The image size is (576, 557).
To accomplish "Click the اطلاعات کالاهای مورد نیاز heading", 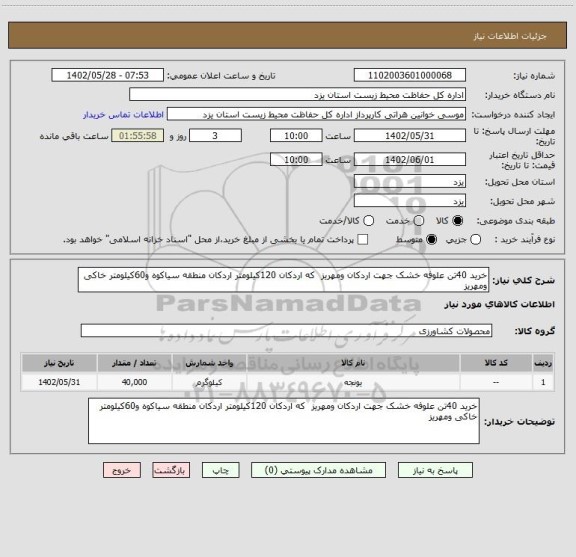I will [x=500, y=305].
